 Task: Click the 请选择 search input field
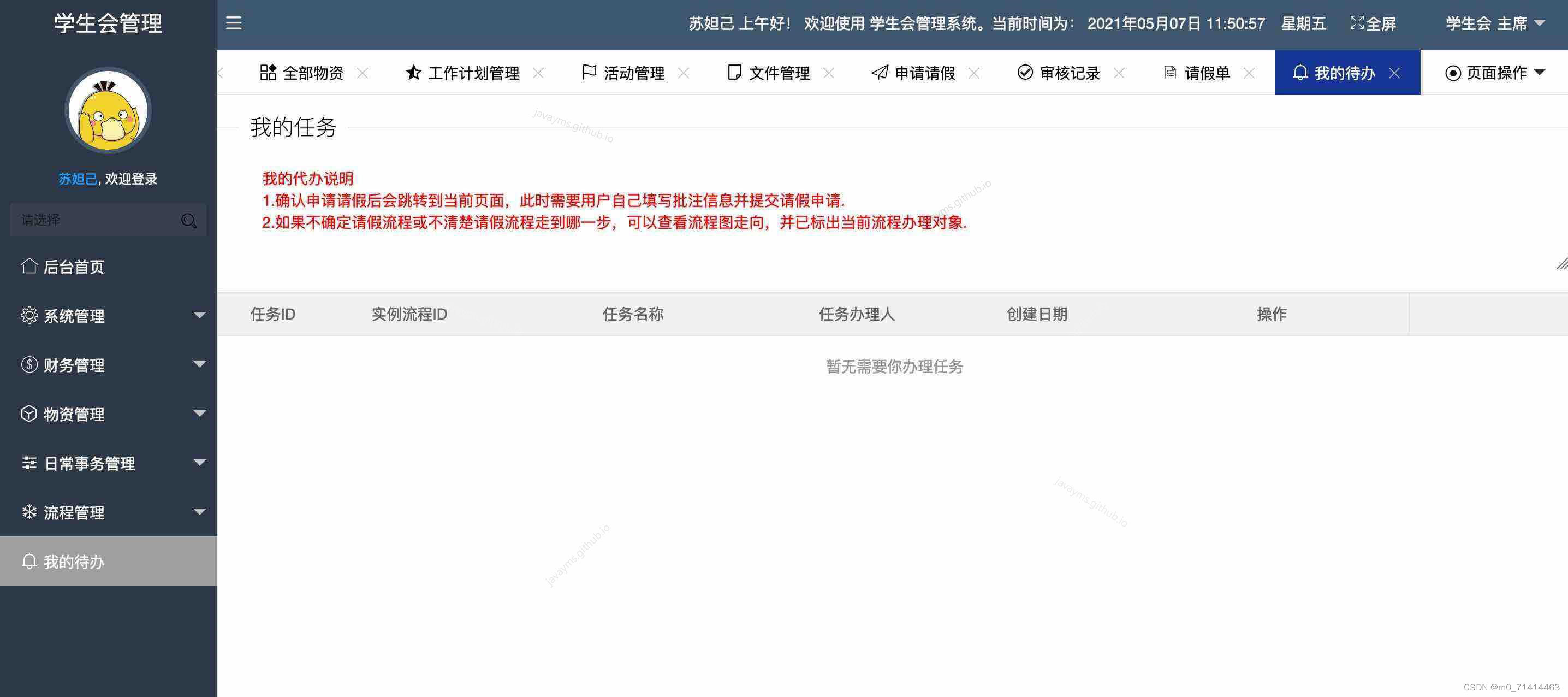[x=91, y=220]
